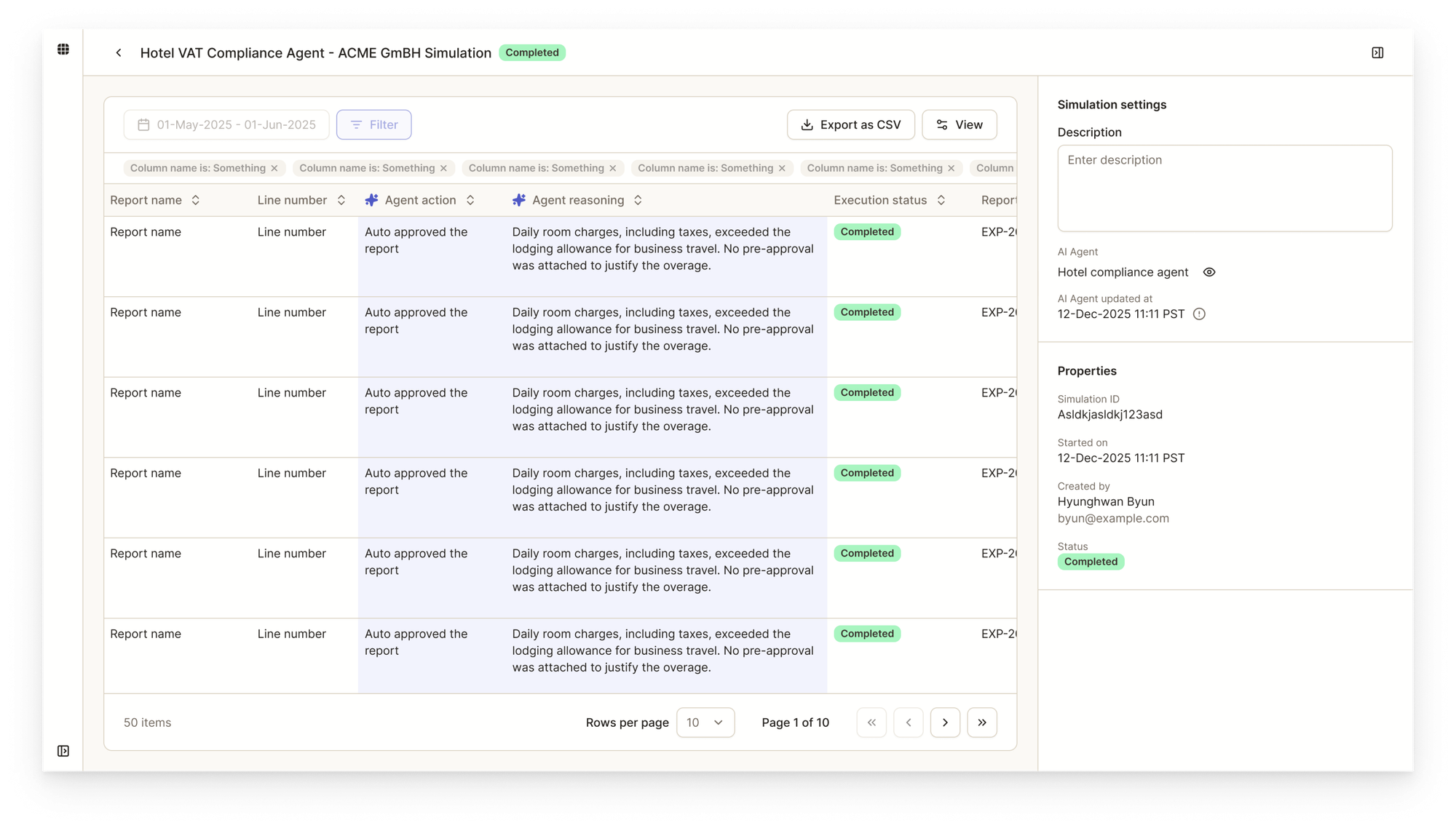This screenshot has width=1456, height=828.
Task: Open the date range picker
Action: [226, 125]
